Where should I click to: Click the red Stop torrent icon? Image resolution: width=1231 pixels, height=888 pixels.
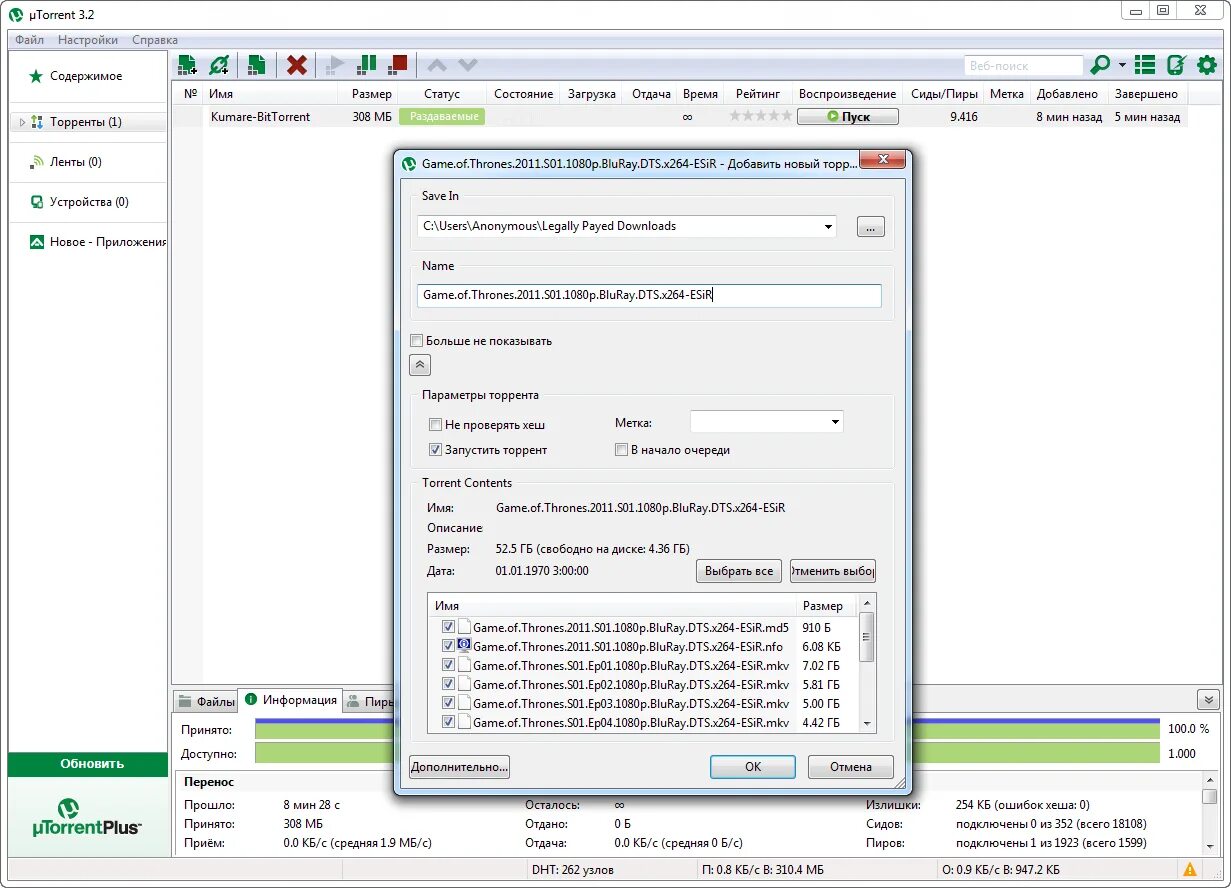point(398,65)
